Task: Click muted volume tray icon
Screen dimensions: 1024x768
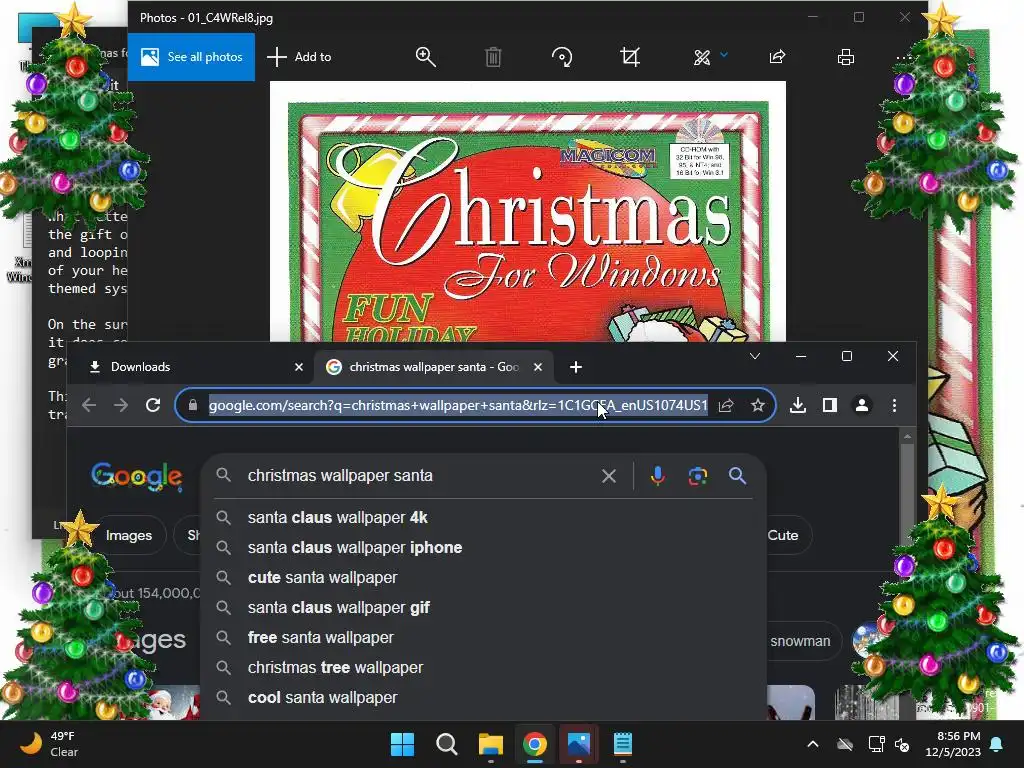Action: click(x=902, y=744)
